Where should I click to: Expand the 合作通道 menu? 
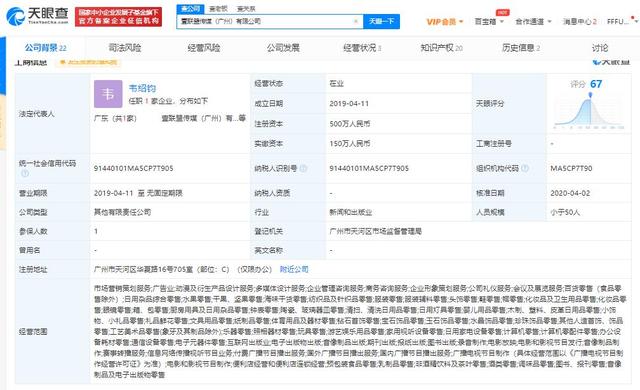tap(533, 22)
